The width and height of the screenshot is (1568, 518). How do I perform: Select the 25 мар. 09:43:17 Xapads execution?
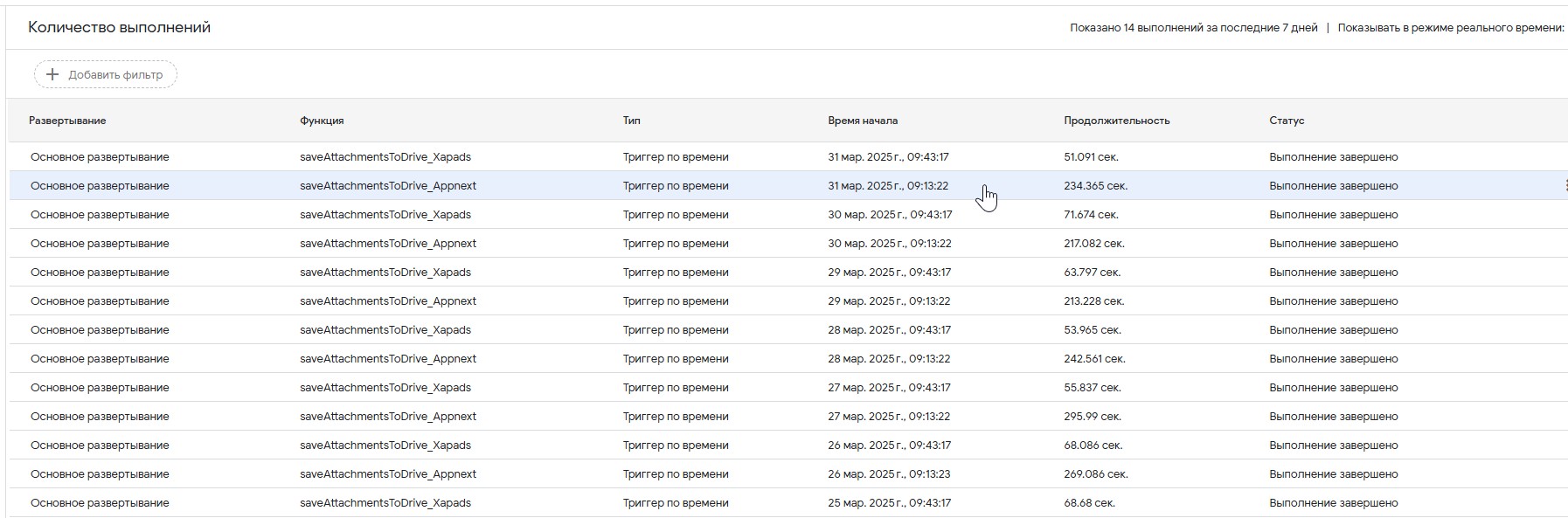coord(788,503)
